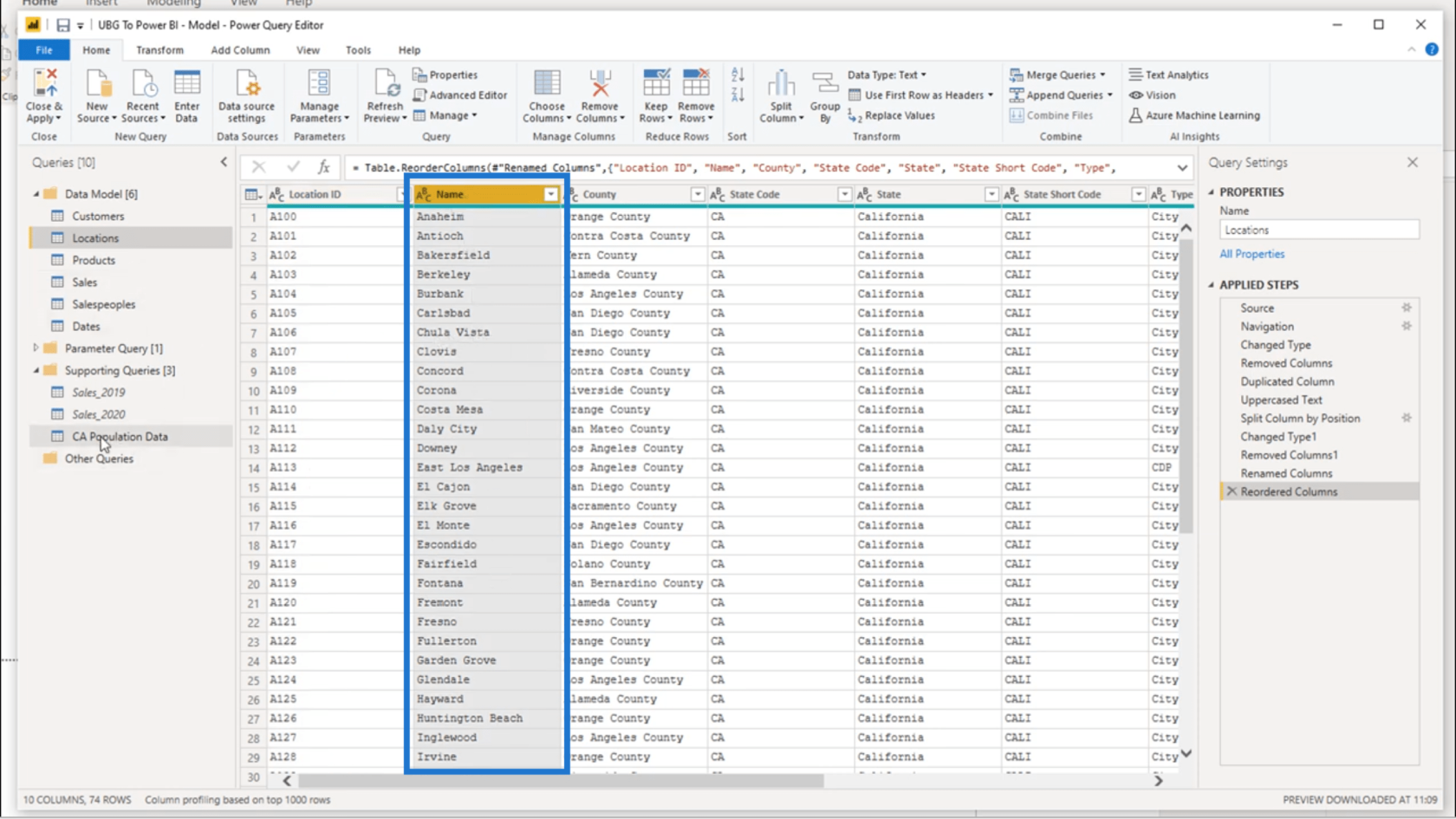
Task: Click the vertical scrollbar down arrow
Action: click(x=1186, y=753)
